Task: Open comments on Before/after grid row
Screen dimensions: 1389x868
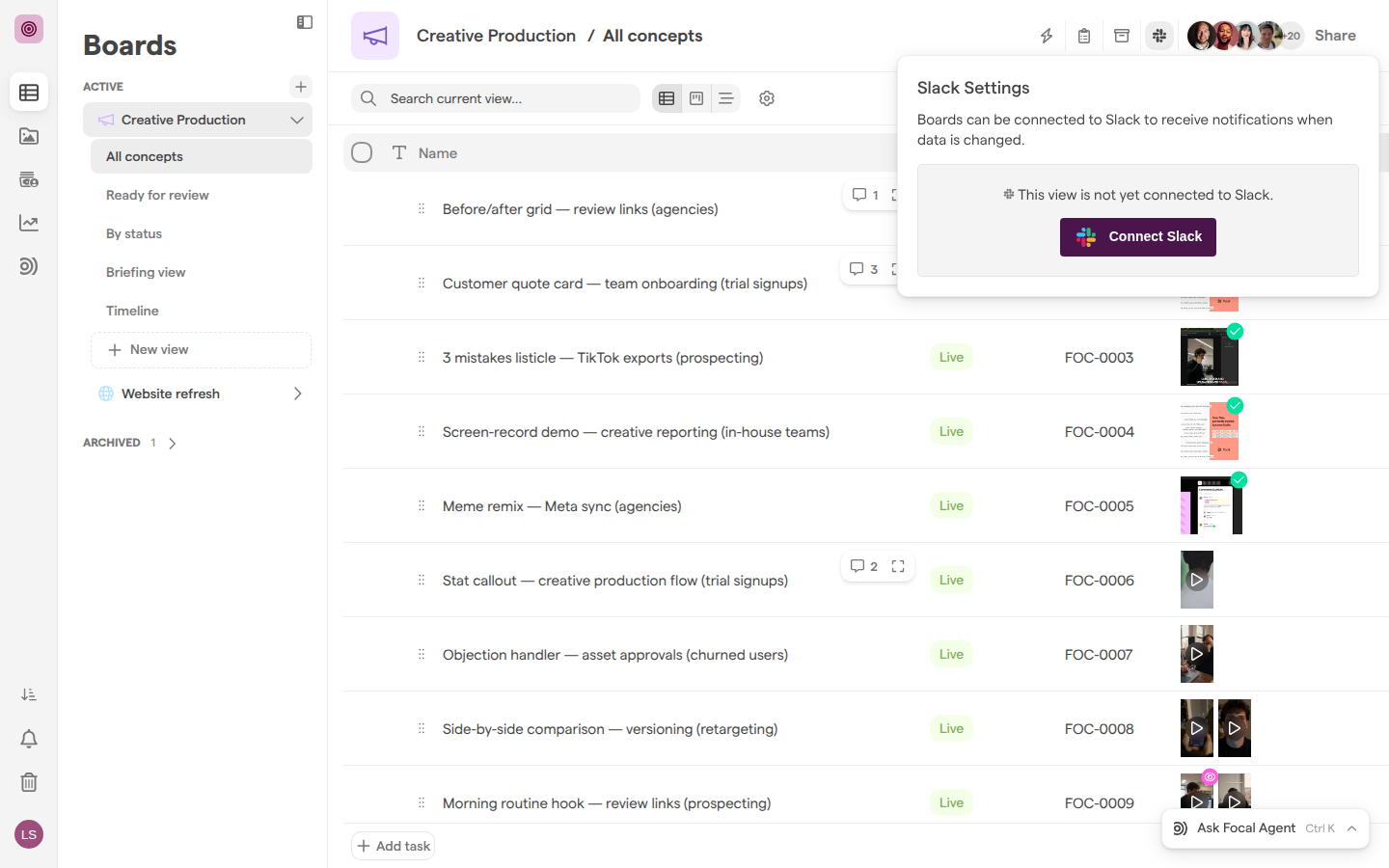Action: point(865,195)
